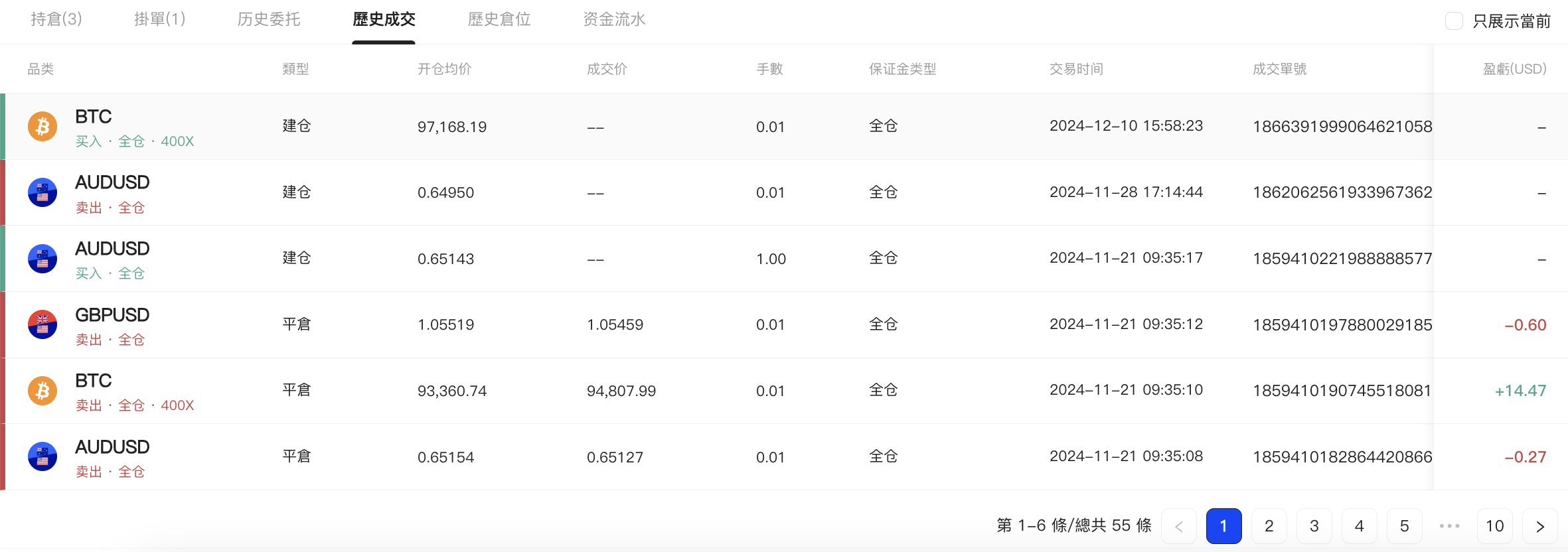
Task: Open the 资金流水 tab
Action: (x=614, y=19)
